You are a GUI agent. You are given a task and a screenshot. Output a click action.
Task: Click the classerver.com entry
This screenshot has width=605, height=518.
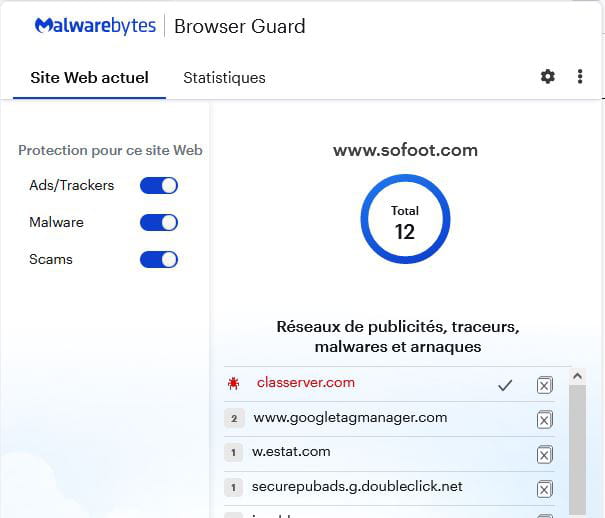coord(306,383)
